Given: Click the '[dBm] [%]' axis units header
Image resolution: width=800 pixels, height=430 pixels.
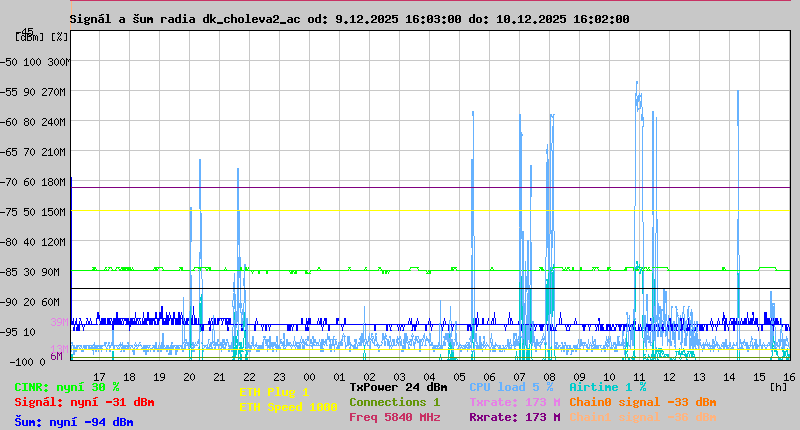Looking at the screenshot, I should (x=41, y=37).
